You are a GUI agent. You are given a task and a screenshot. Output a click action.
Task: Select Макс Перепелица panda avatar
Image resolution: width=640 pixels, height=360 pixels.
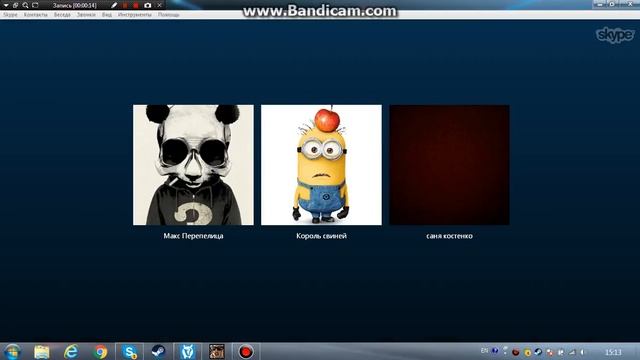point(193,165)
